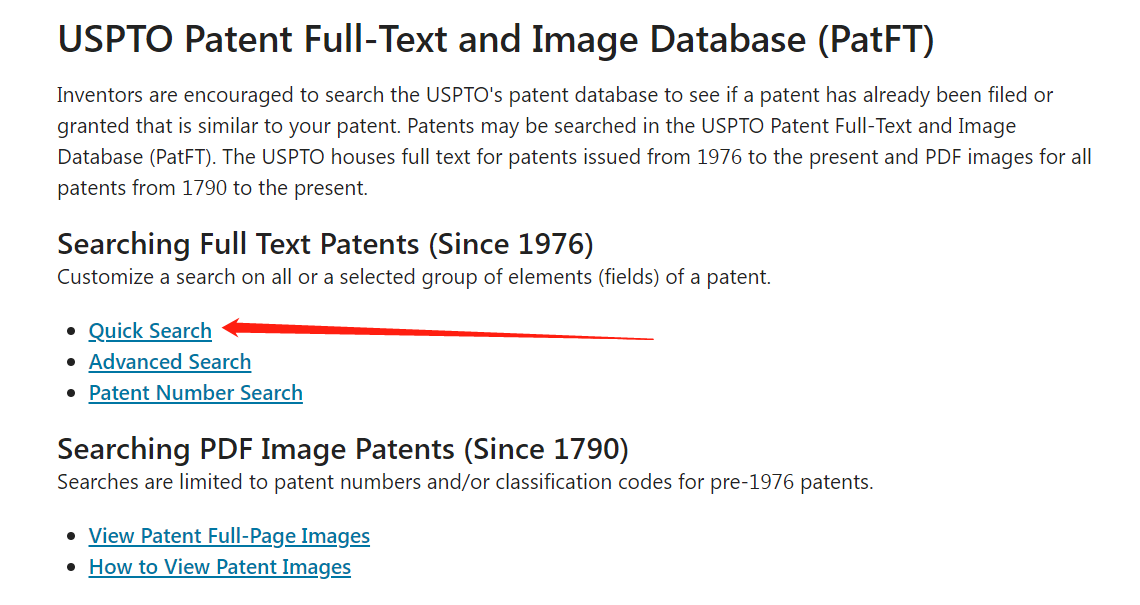Click the 'Searches are limited' description line
1140x605 pixels.
click(465, 482)
